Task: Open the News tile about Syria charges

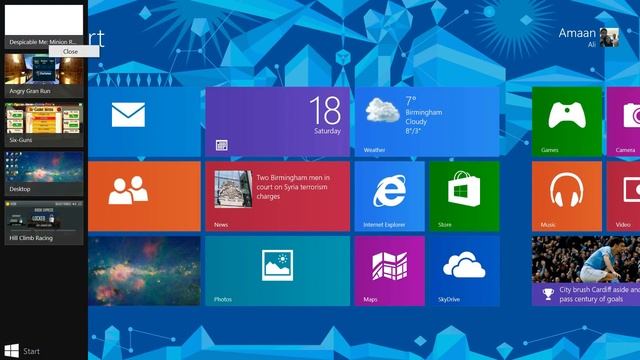Action: pyautogui.click(x=278, y=196)
